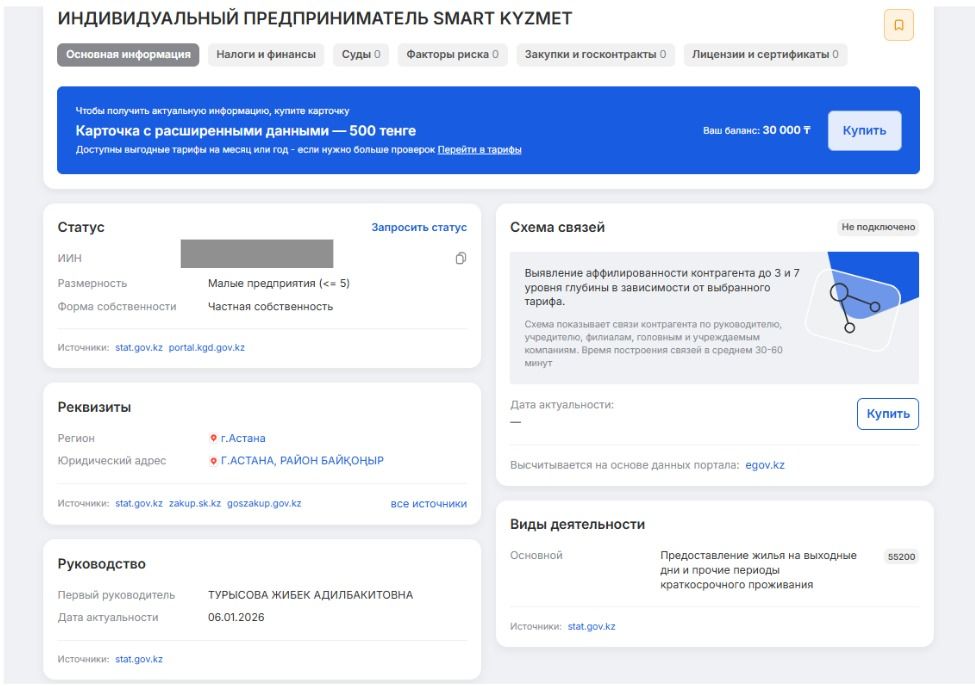Open the Основная информация tab
Image resolution: width=975 pixels, height=686 pixels.
[128, 55]
